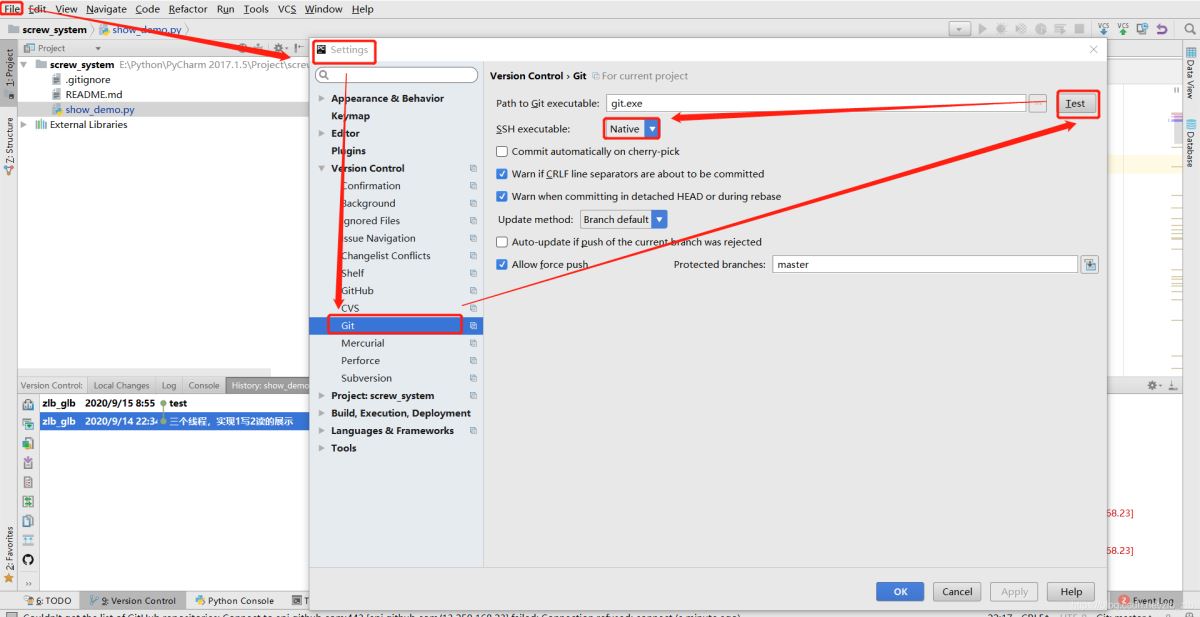The height and width of the screenshot is (617, 1200).
Task: Open the SSH executable Native dropdown
Action: [x=632, y=129]
